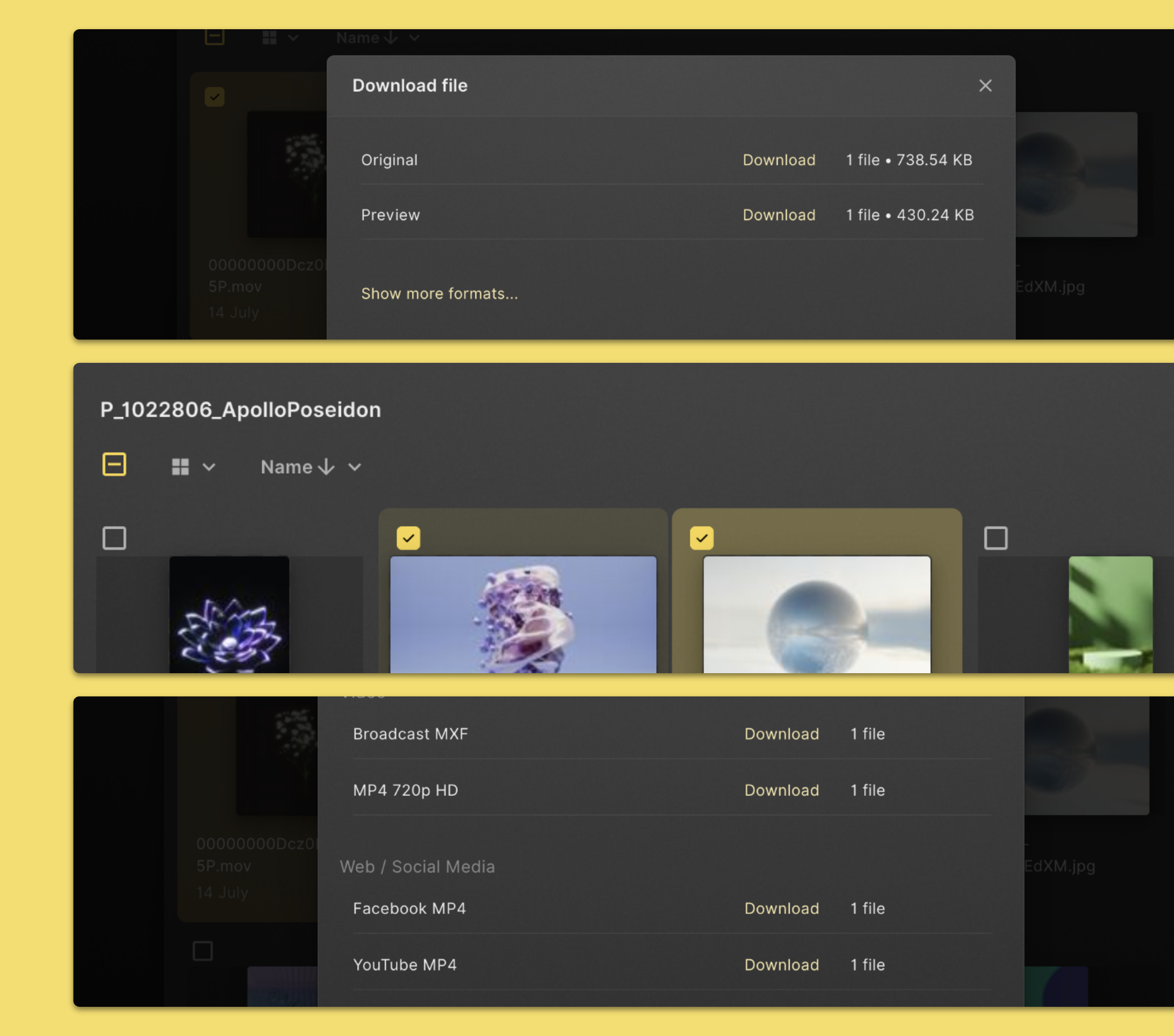Click the YouTube MP4 label
This screenshot has width=1174, height=1036.
click(404, 965)
